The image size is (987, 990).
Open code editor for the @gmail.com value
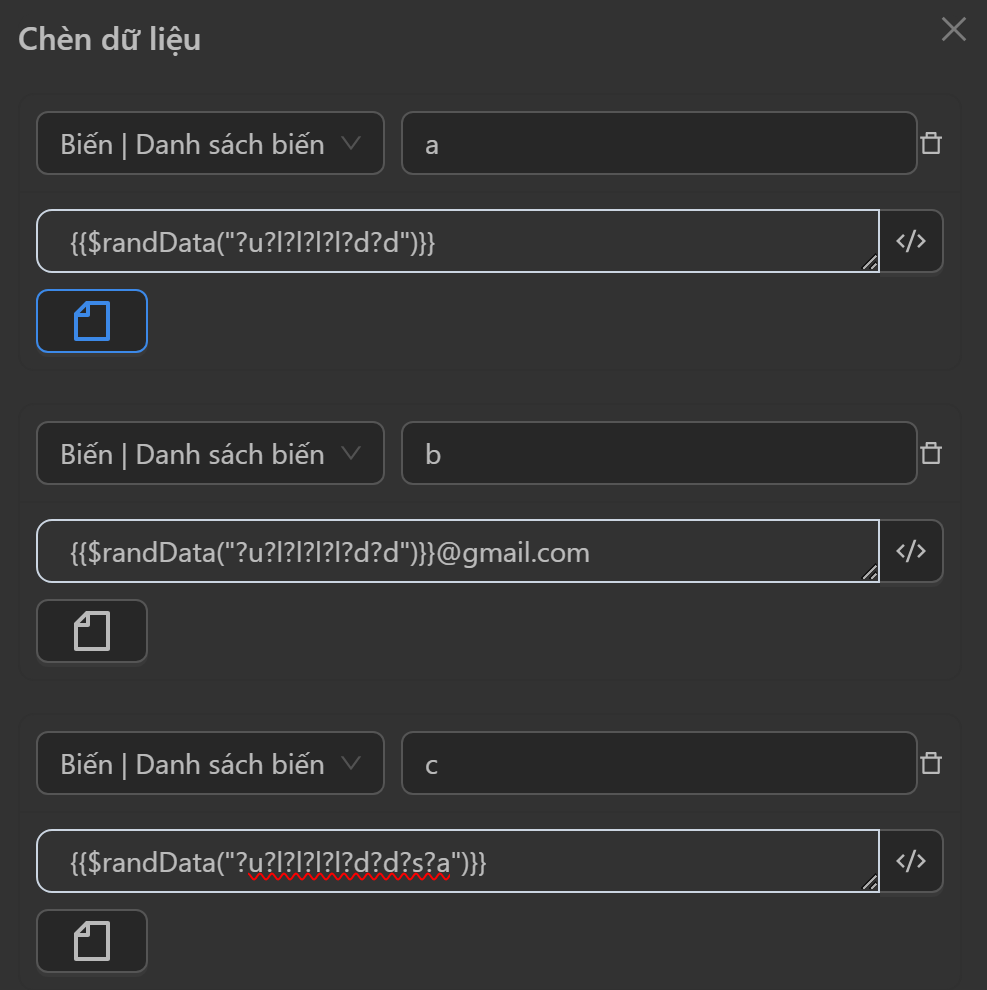click(x=911, y=551)
